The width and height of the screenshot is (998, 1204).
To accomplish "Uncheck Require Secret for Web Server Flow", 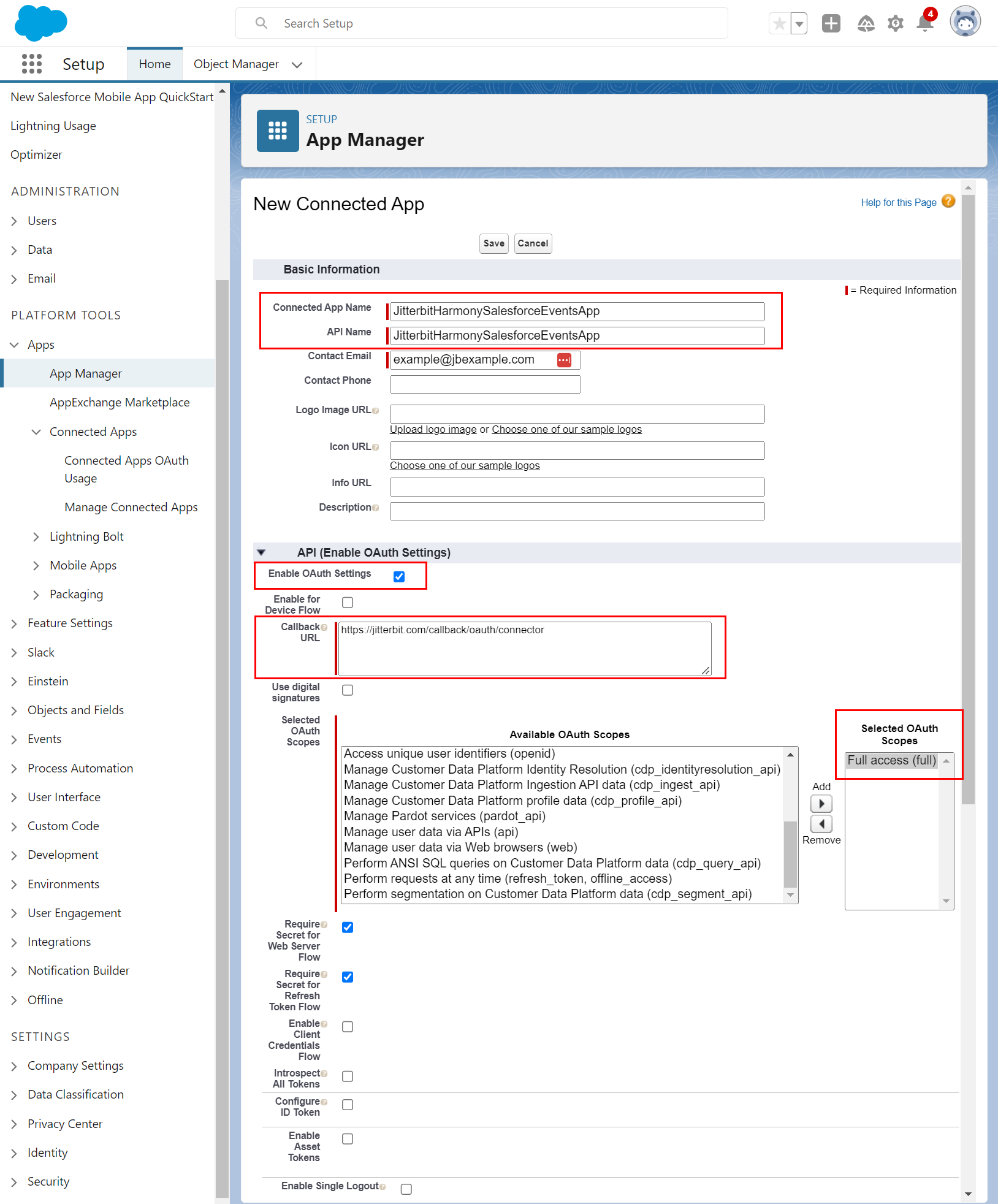I will (x=348, y=928).
